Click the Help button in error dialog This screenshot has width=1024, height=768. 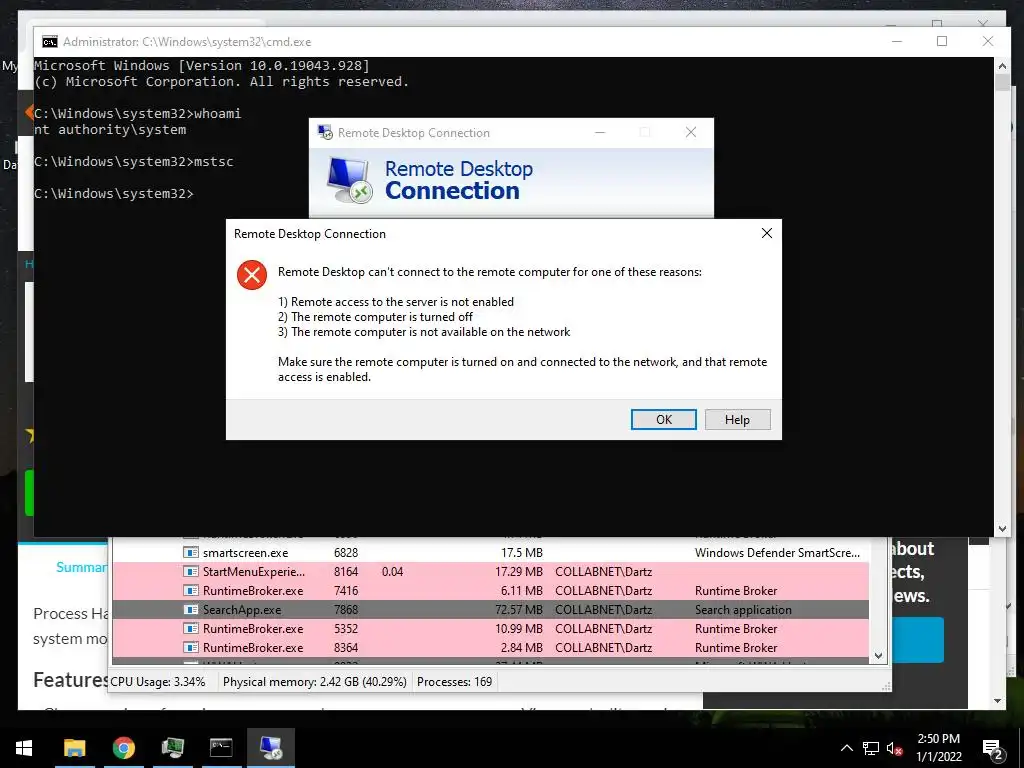click(737, 419)
